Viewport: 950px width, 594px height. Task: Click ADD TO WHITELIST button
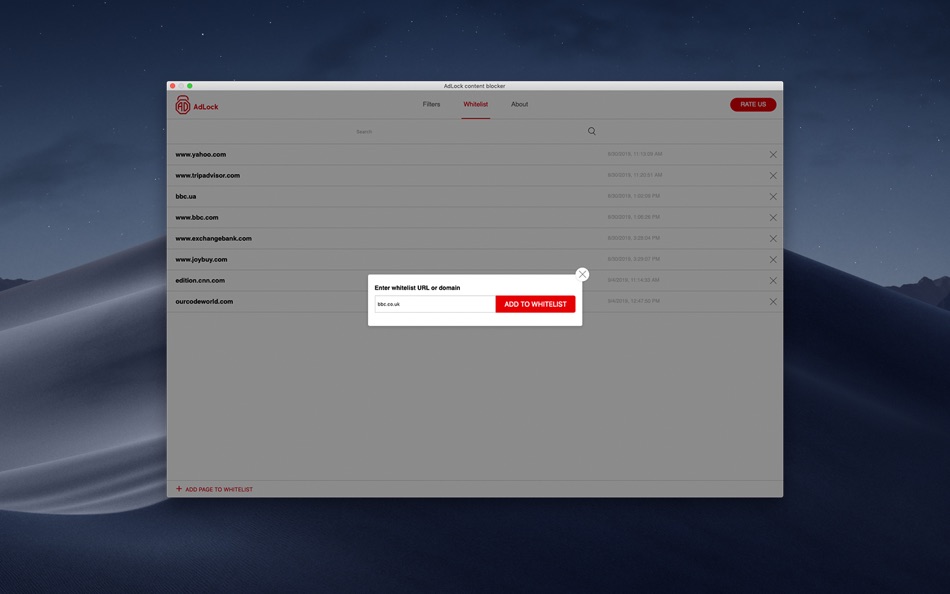pos(535,302)
